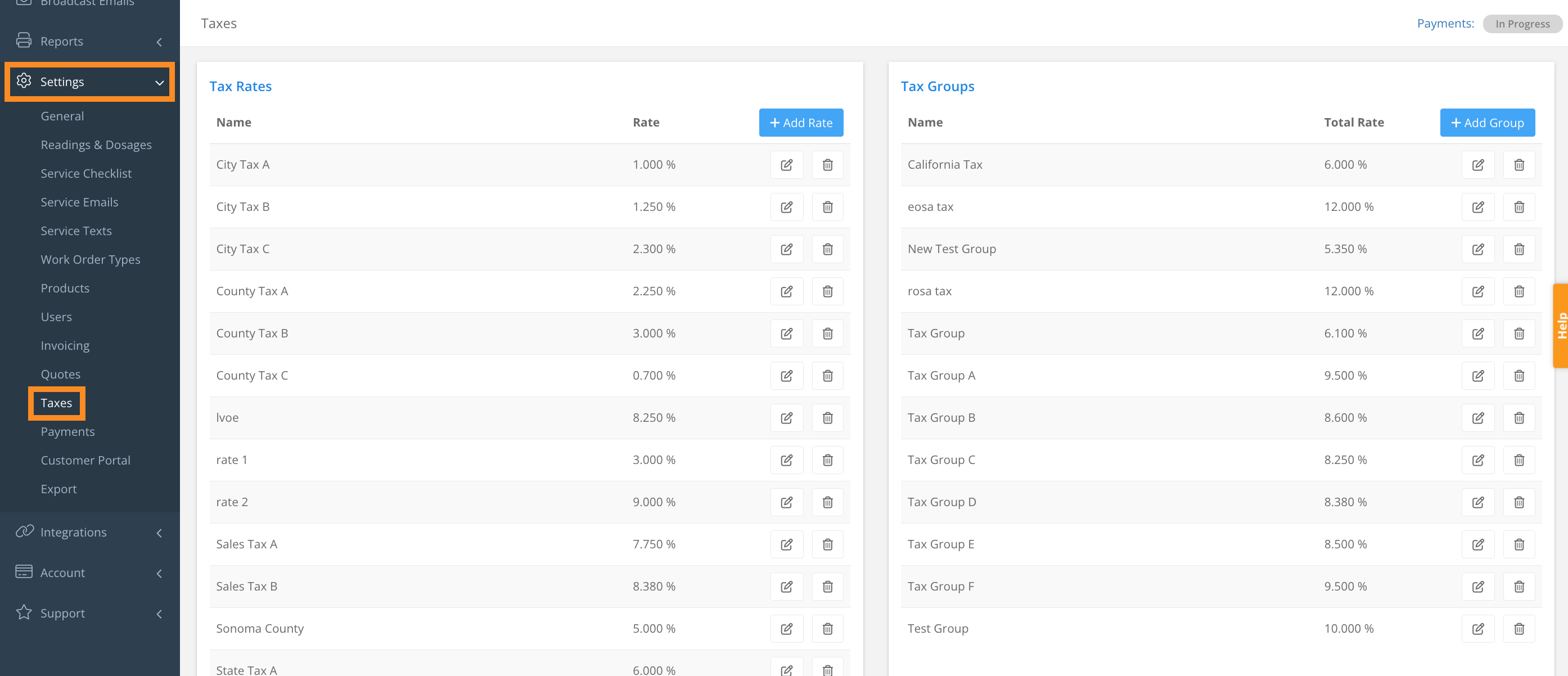Open Export settings page
The width and height of the screenshot is (1568, 676).
[x=58, y=489]
